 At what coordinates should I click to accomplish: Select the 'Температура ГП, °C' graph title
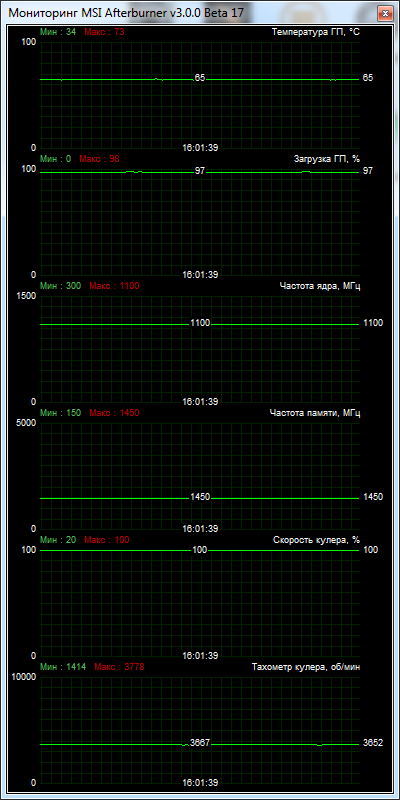click(316, 32)
